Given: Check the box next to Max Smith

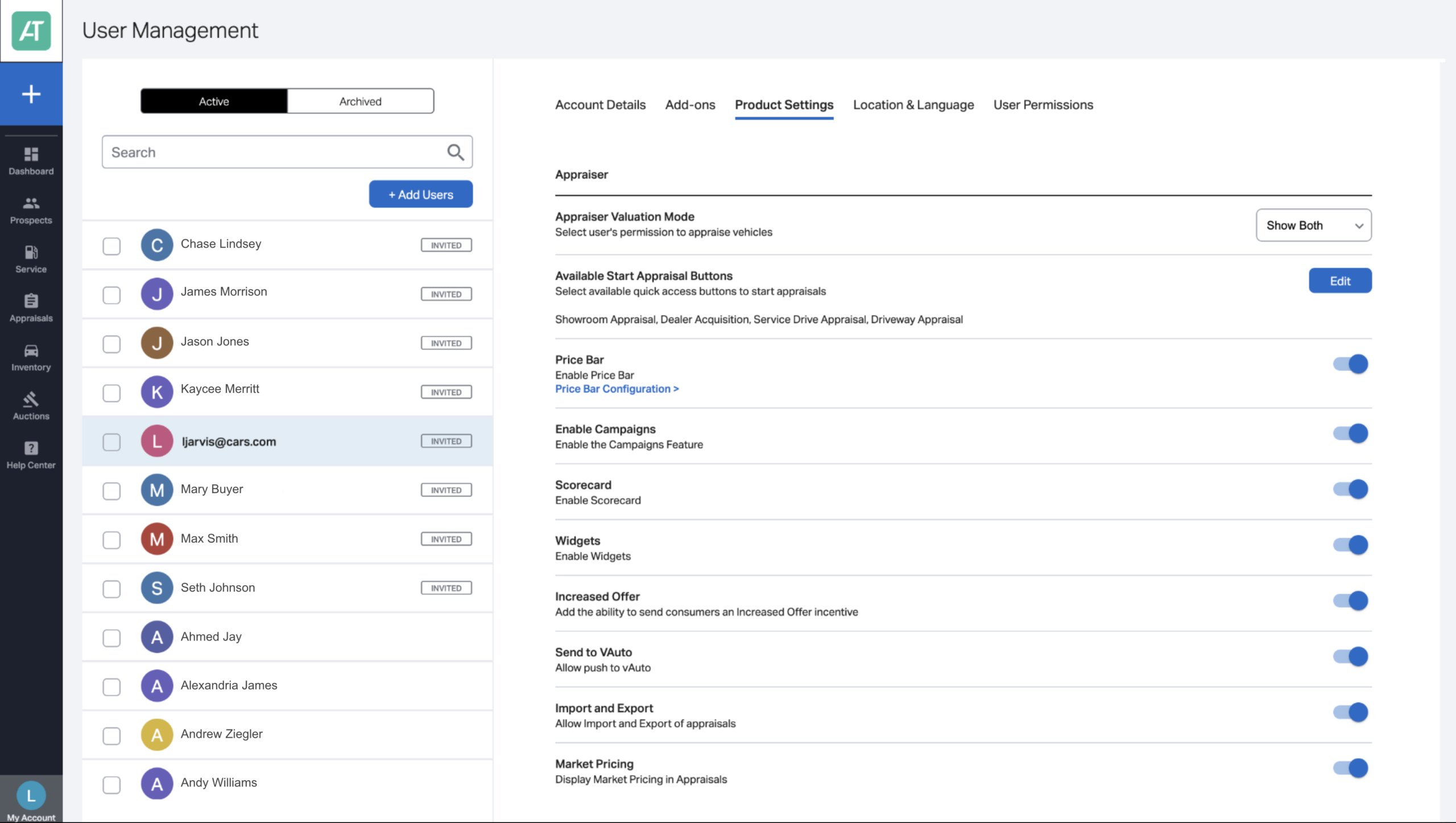Looking at the screenshot, I should [111, 540].
